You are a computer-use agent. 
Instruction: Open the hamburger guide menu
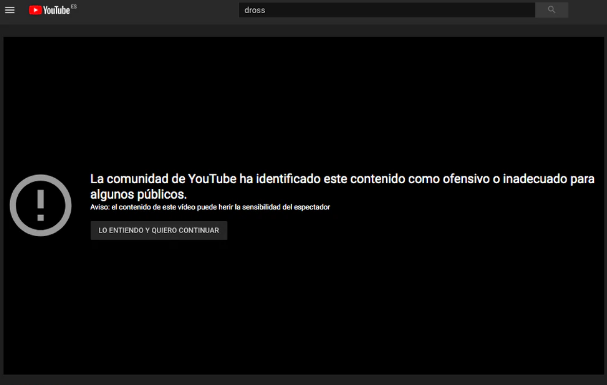pos(10,10)
